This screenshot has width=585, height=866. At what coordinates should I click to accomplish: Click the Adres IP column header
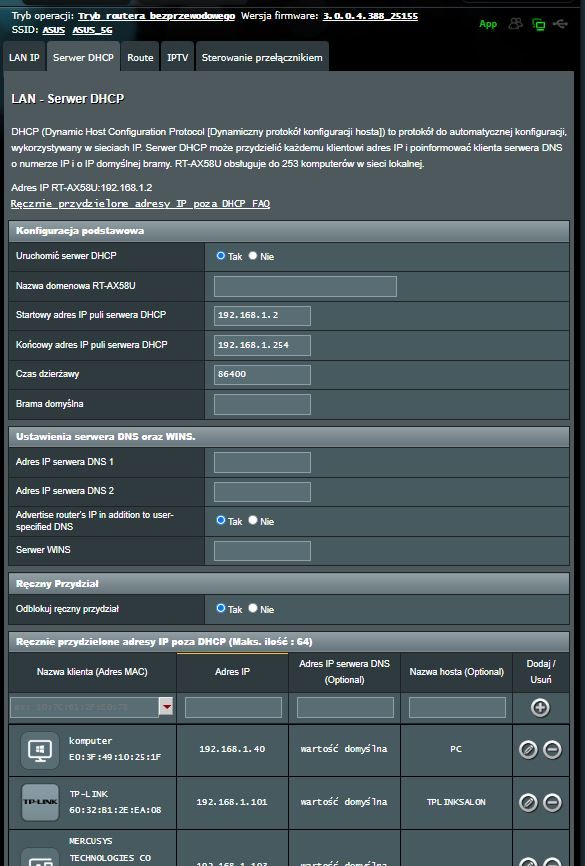tap(232, 672)
